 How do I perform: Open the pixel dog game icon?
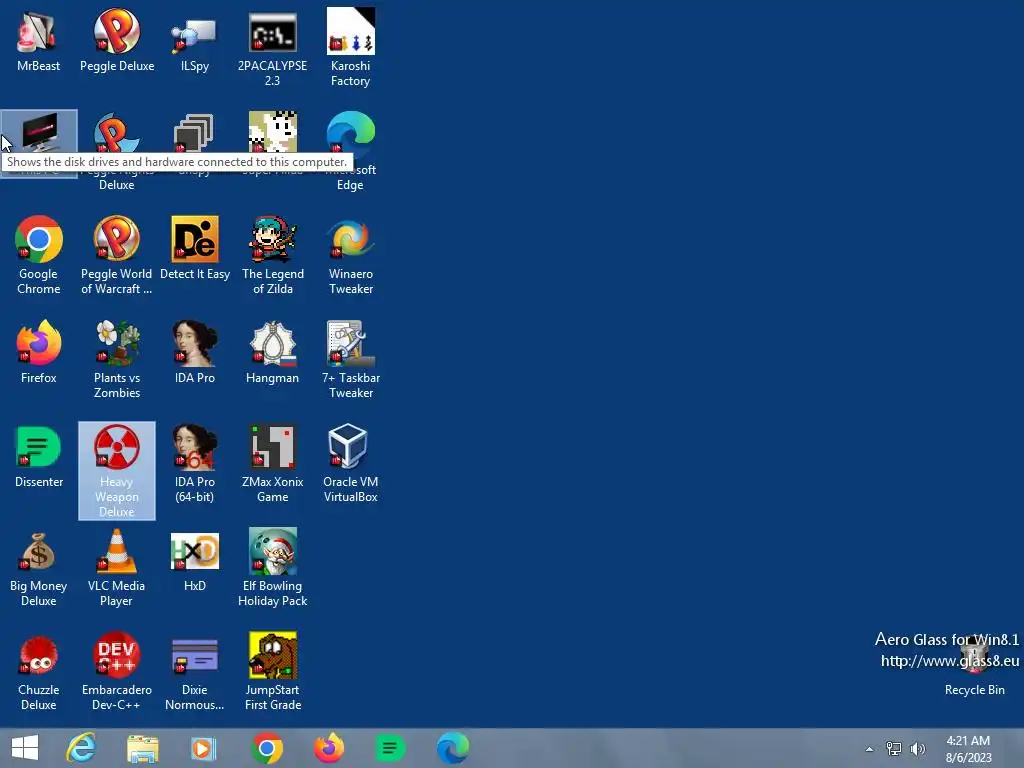(x=272, y=132)
